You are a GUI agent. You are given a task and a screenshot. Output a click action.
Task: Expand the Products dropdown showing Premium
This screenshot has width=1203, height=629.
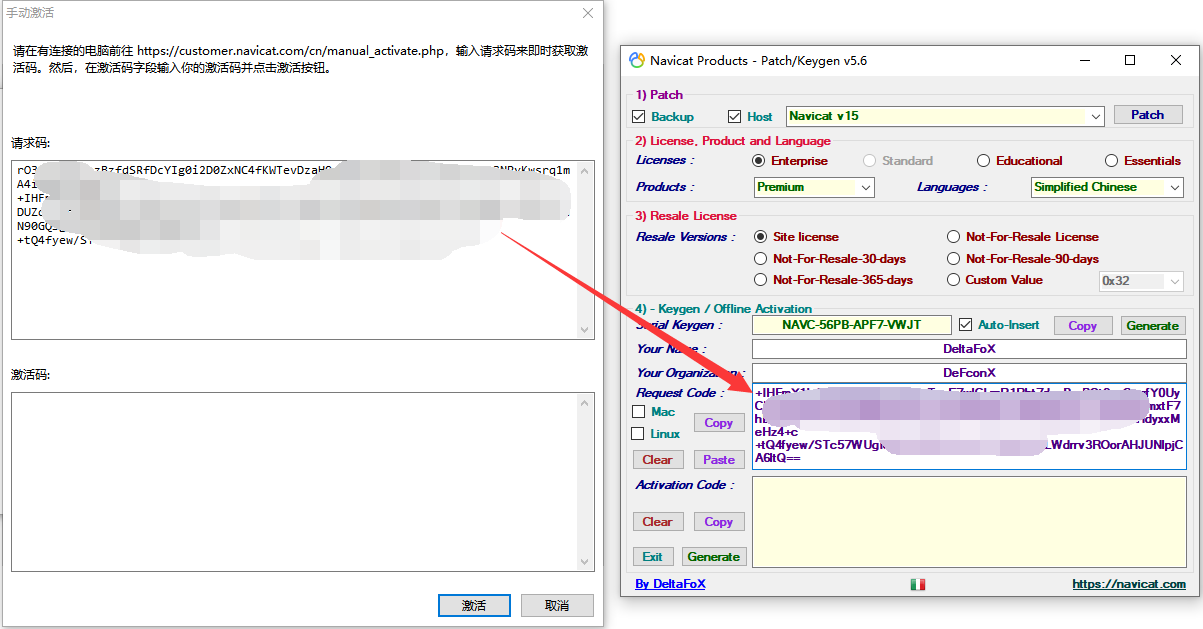865,187
